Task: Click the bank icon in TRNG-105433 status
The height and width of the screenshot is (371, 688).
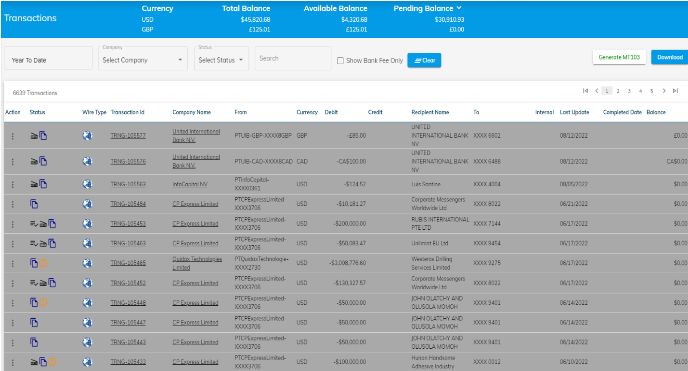Action: (x=34, y=362)
